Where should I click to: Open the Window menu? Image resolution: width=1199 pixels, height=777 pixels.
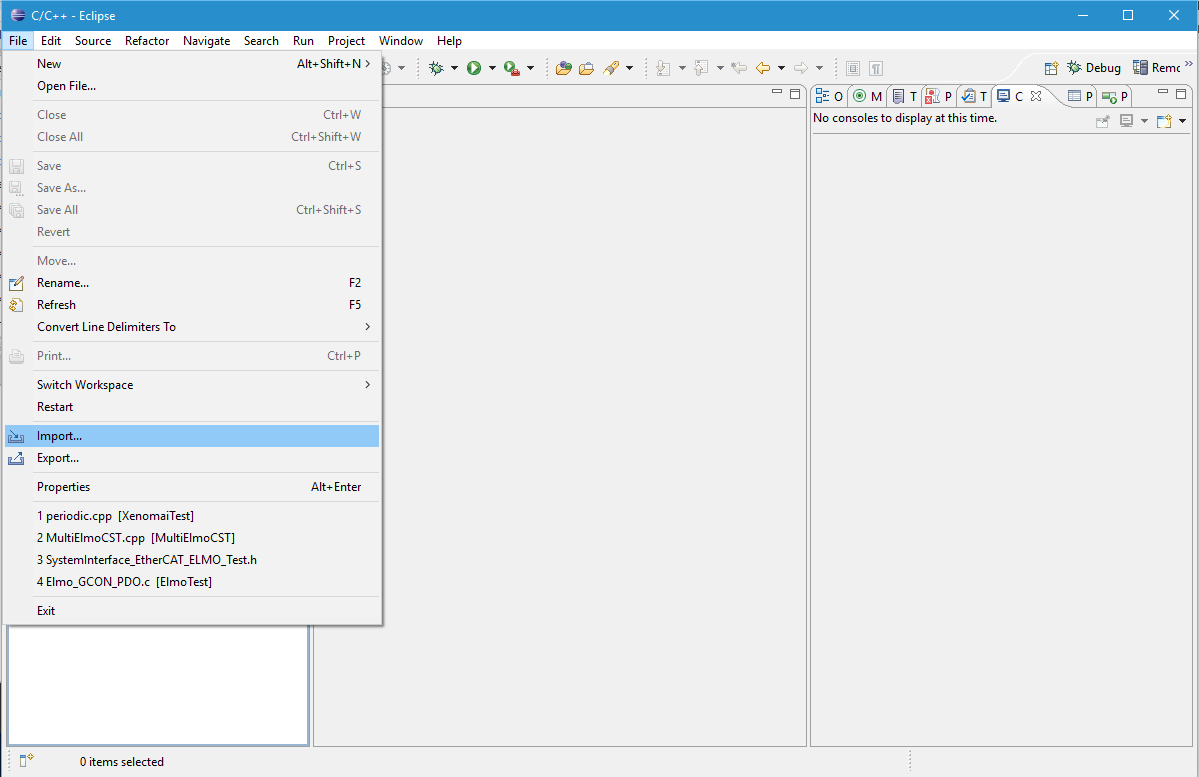(x=401, y=41)
